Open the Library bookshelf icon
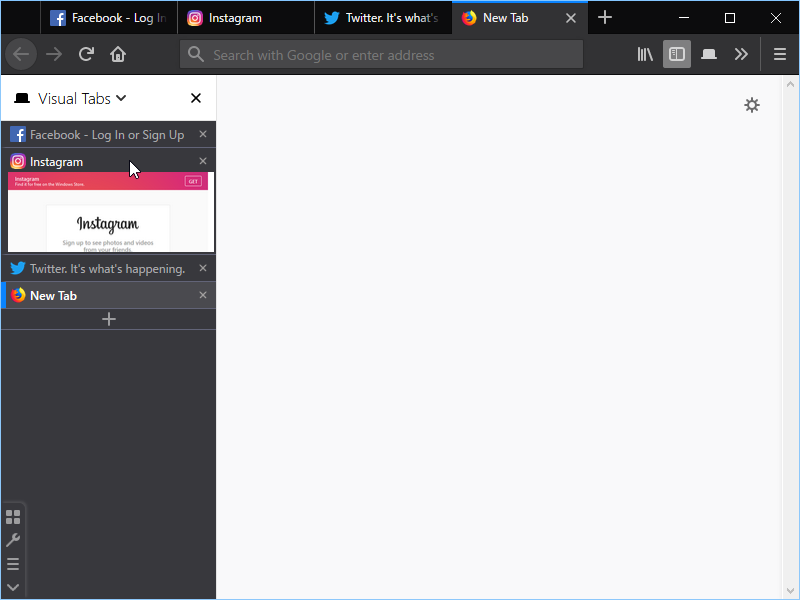Image resolution: width=800 pixels, height=600 pixels. (645, 54)
